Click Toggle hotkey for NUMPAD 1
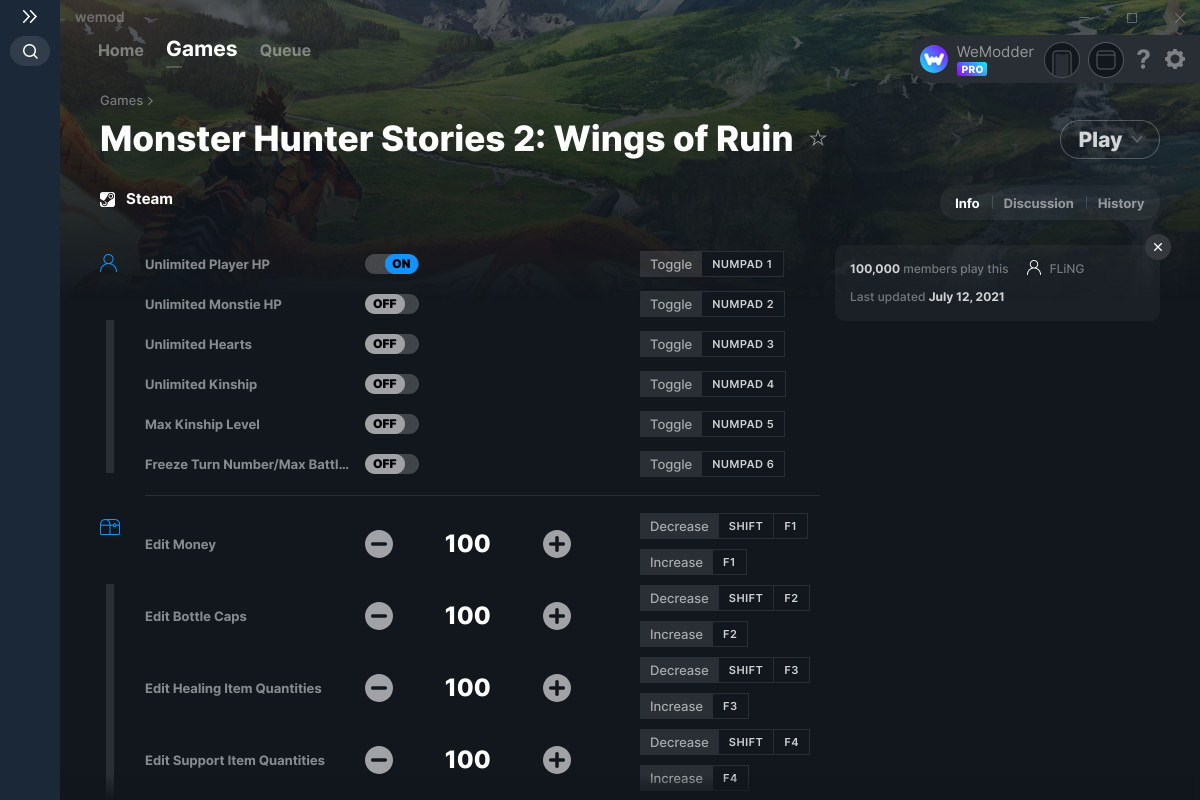This screenshot has width=1200, height=800. [712, 264]
